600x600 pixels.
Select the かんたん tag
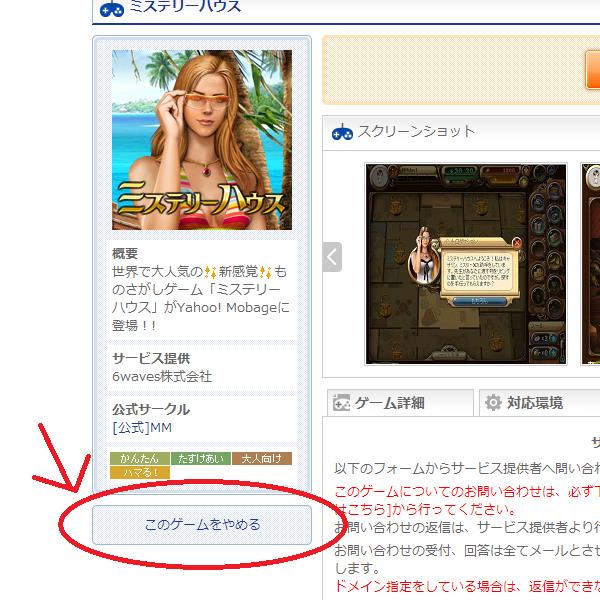(140, 458)
